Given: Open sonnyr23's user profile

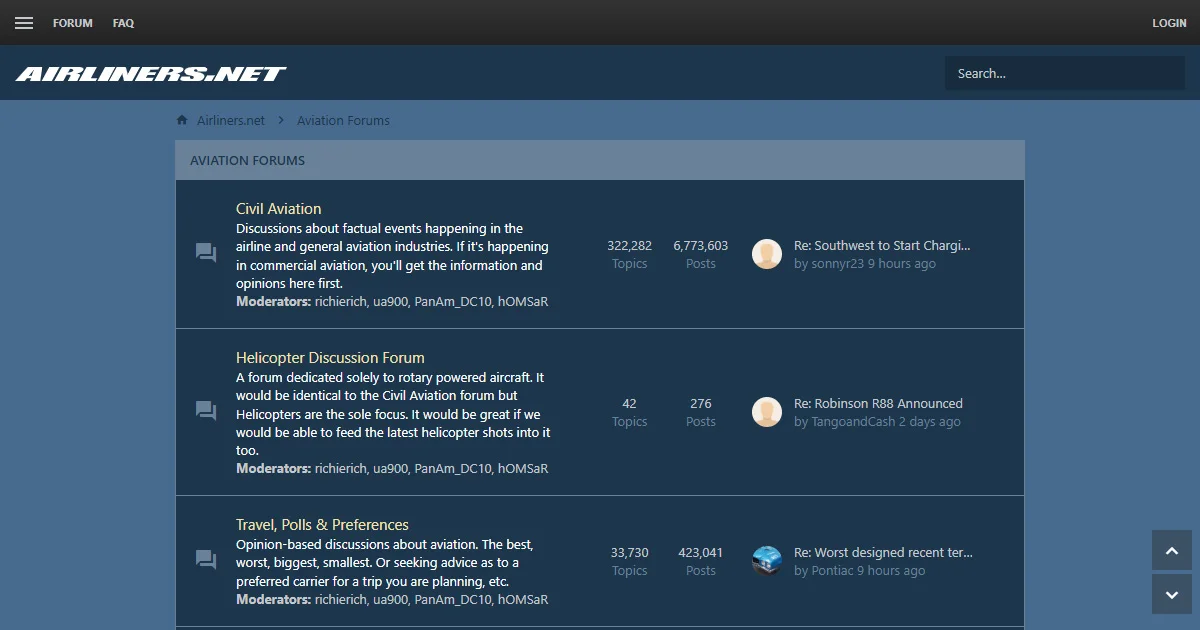Looking at the screenshot, I should point(837,264).
